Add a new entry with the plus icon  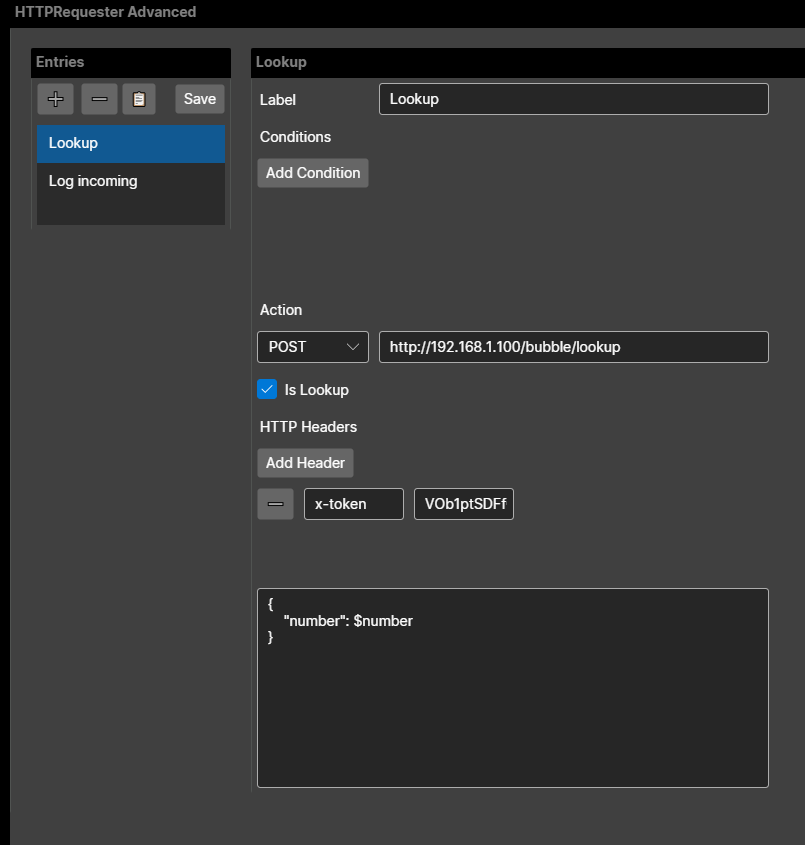coord(55,99)
